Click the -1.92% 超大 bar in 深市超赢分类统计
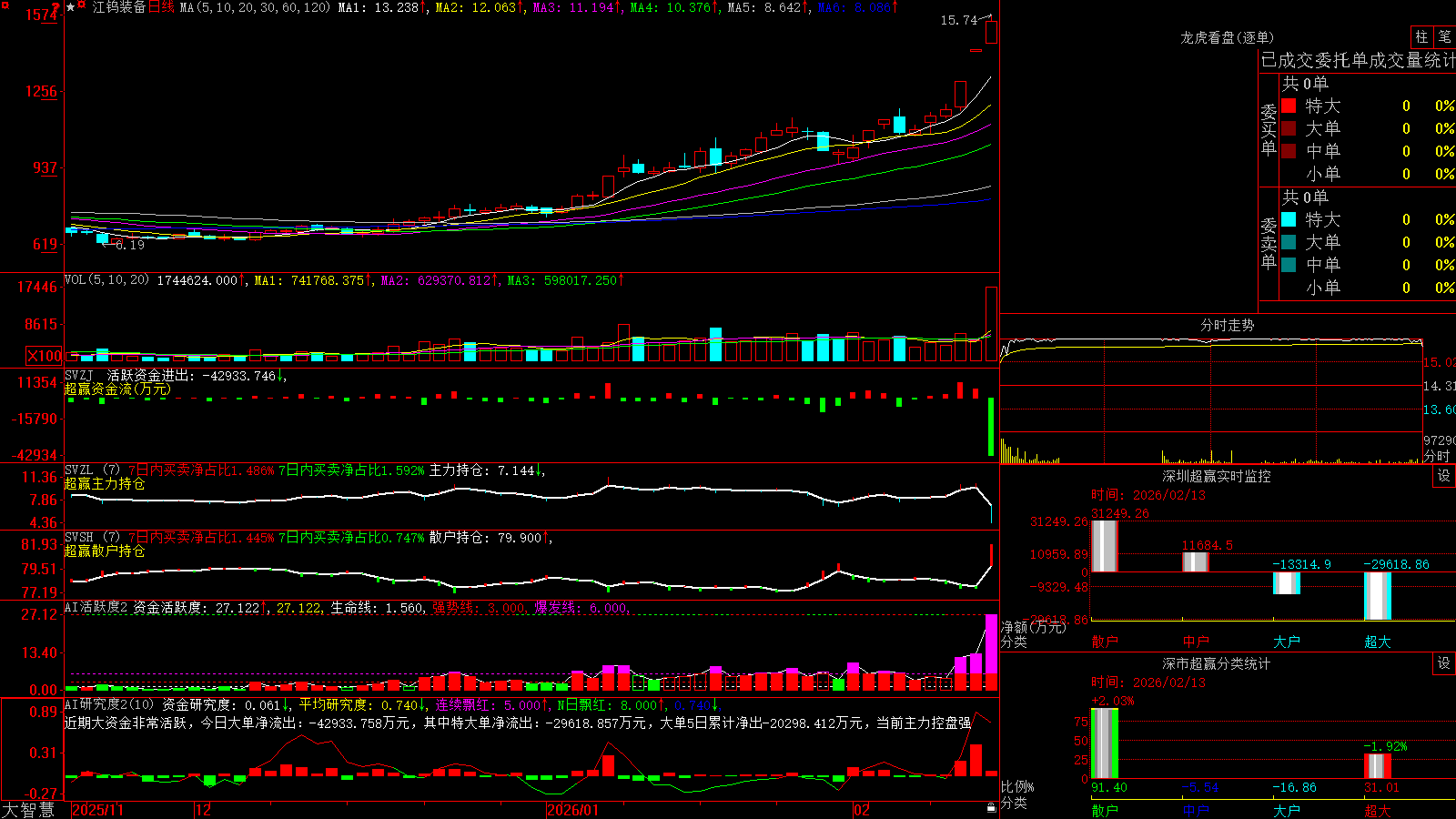 [x=1377, y=766]
